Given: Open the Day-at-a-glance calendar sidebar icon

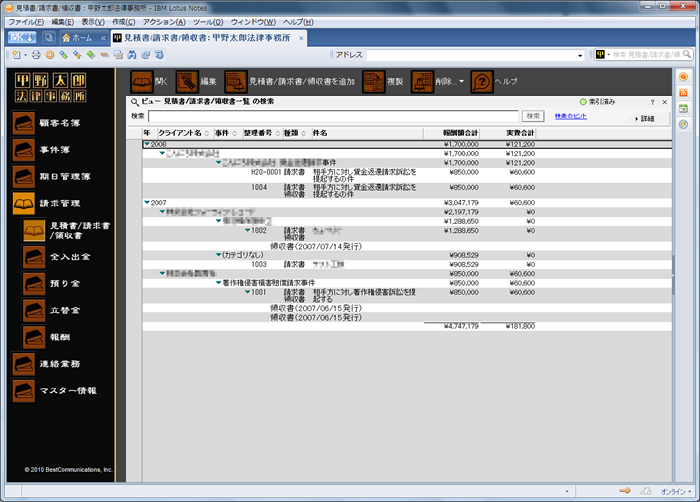Looking at the screenshot, I should pyautogui.click(x=683, y=108).
